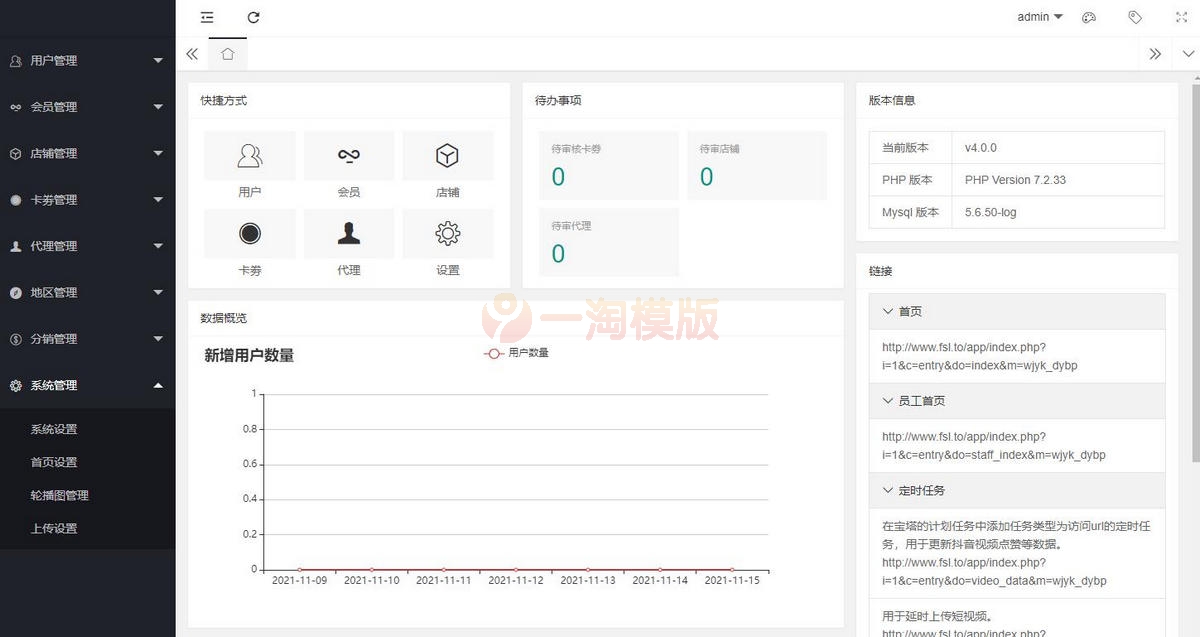The height and width of the screenshot is (637, 1200).
Task: Click the filter/menu icon in toolbar
Action: coord(207,17)
